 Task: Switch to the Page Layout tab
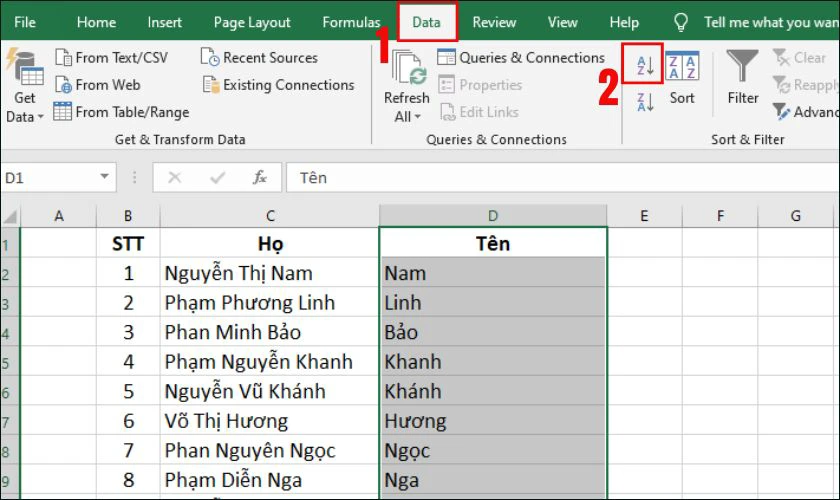[252, 23]
